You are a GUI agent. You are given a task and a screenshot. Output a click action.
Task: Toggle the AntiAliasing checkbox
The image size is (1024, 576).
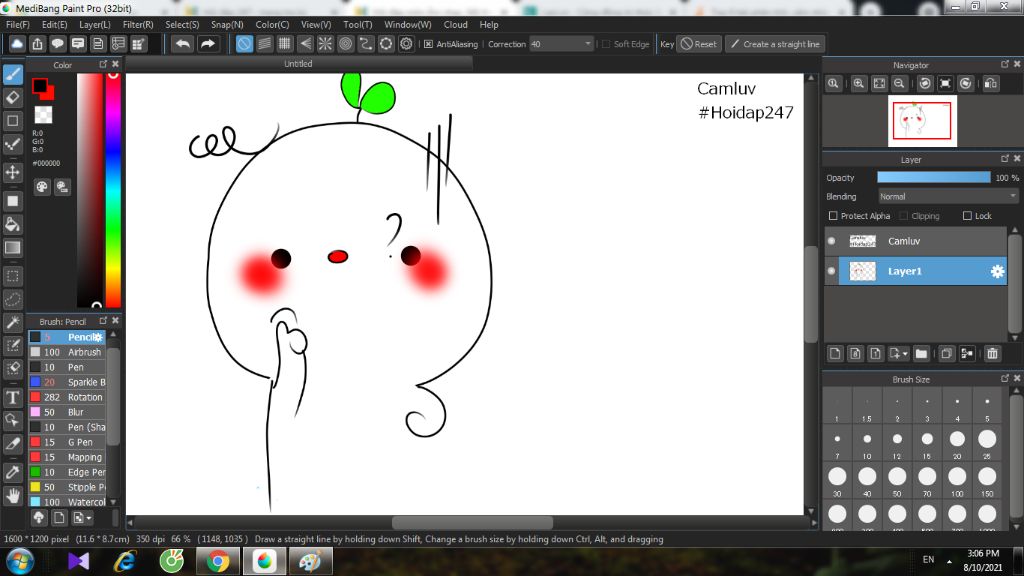(x=428, y=44)
